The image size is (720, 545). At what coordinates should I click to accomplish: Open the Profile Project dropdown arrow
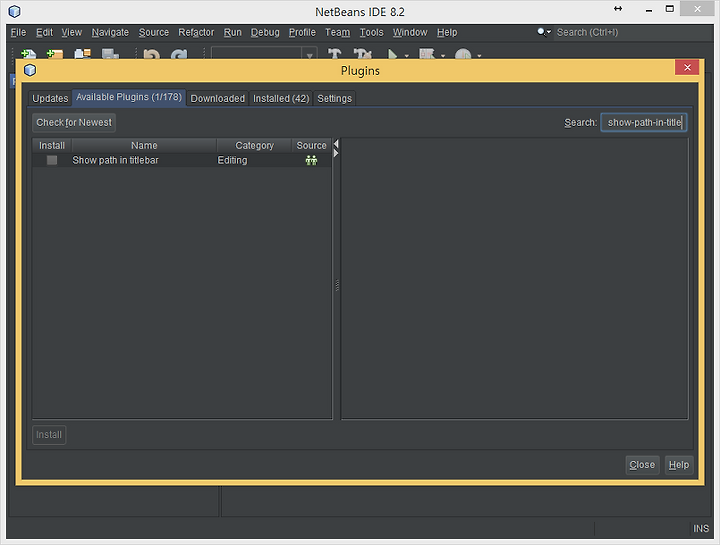coord(479,56)
